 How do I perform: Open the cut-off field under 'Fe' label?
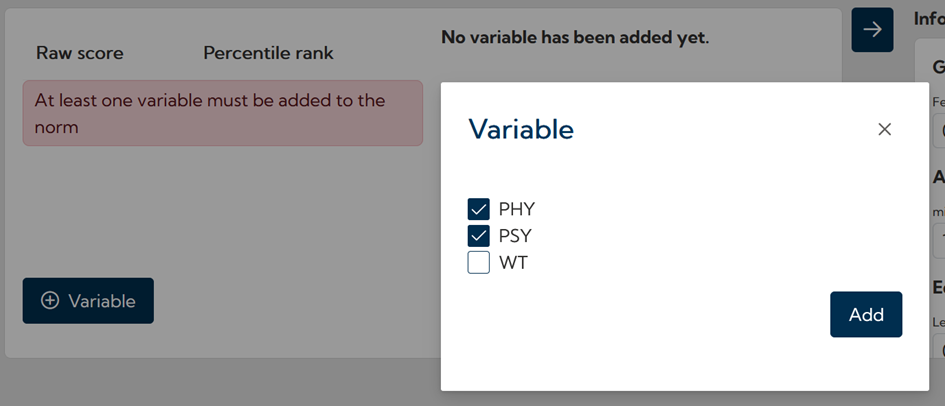[939, 131]
